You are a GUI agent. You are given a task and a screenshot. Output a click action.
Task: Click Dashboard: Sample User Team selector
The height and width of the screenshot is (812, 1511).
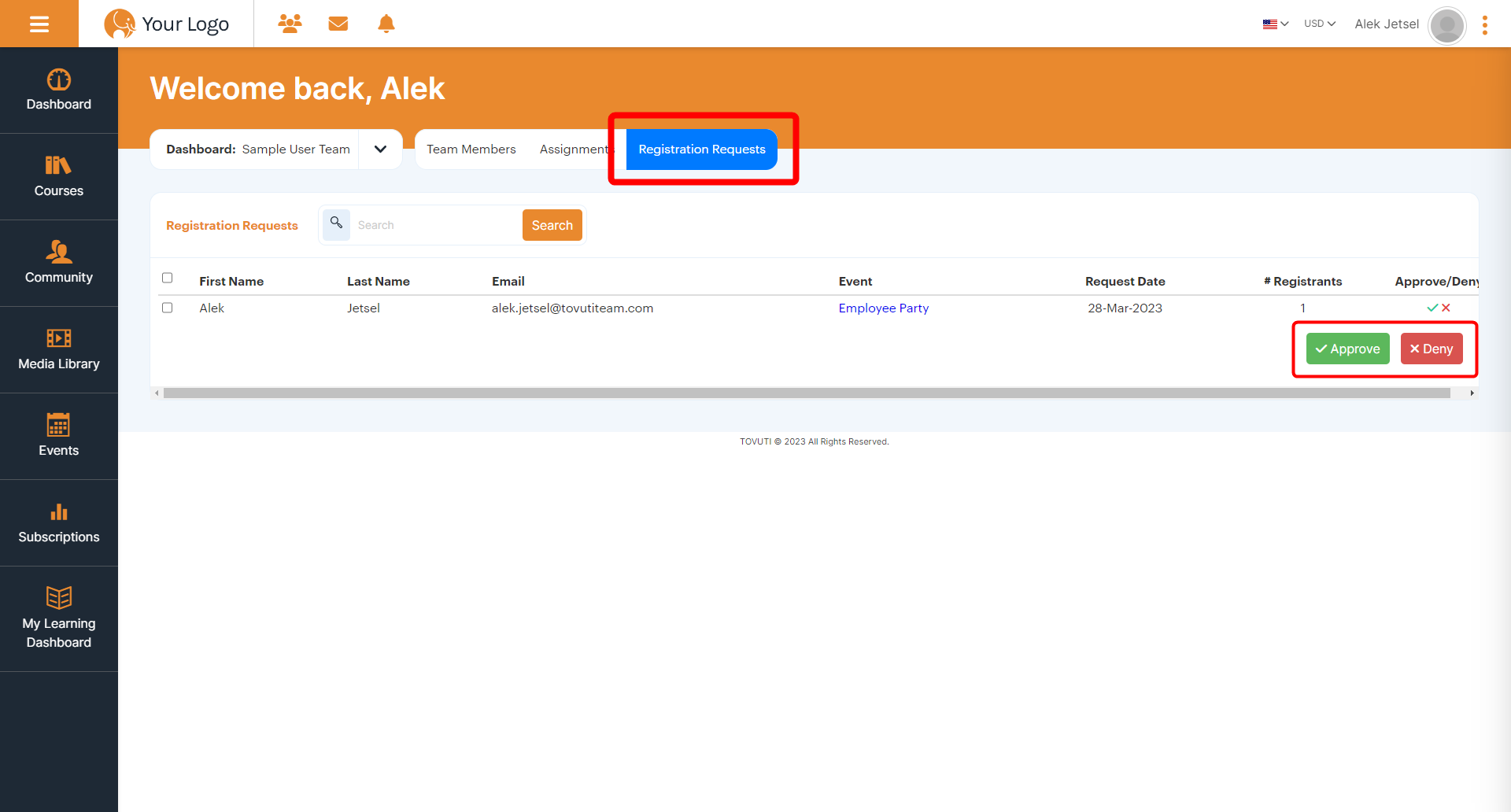[258, 149]
